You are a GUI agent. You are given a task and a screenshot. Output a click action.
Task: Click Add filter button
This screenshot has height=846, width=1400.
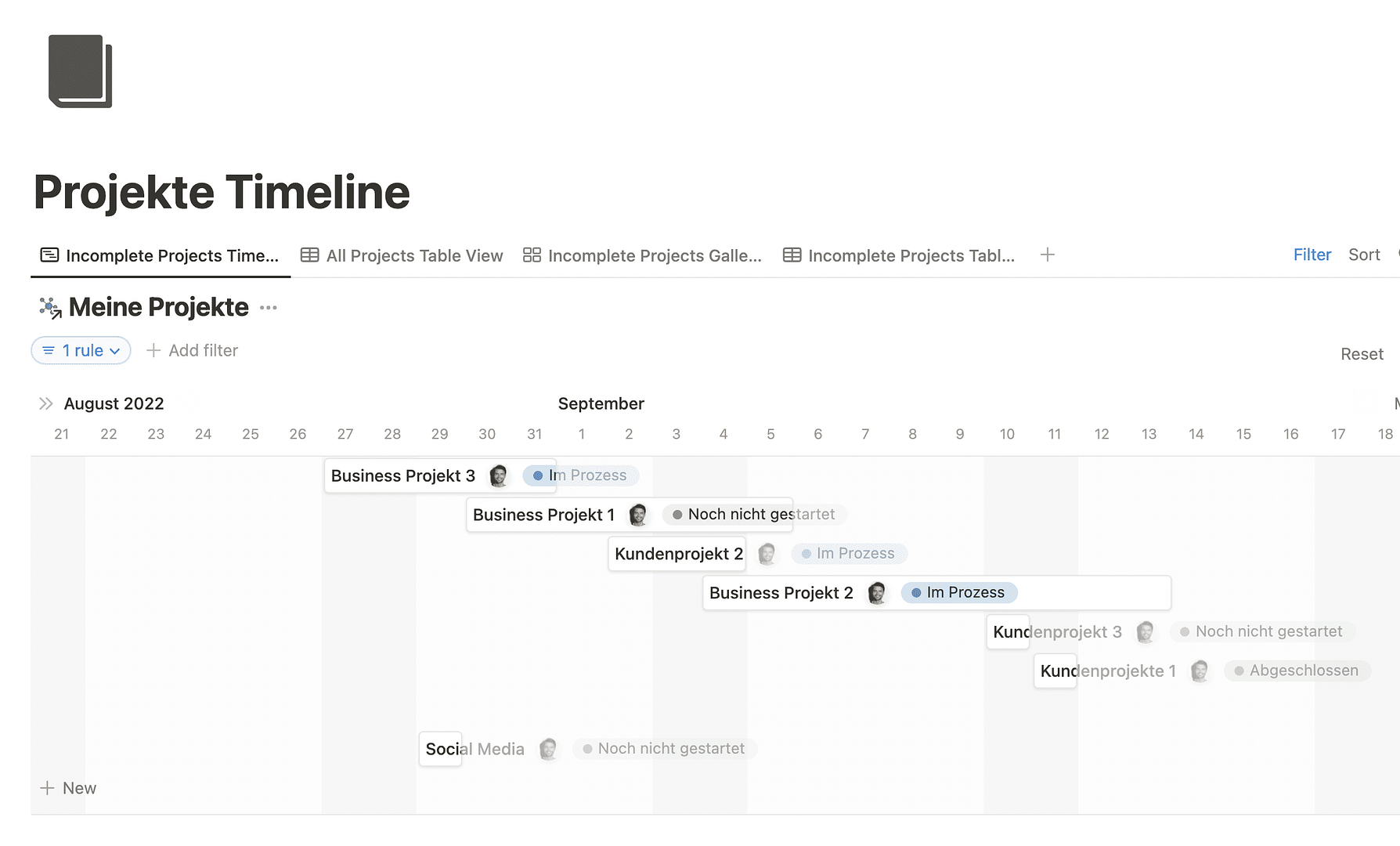(x=193, y=350)
